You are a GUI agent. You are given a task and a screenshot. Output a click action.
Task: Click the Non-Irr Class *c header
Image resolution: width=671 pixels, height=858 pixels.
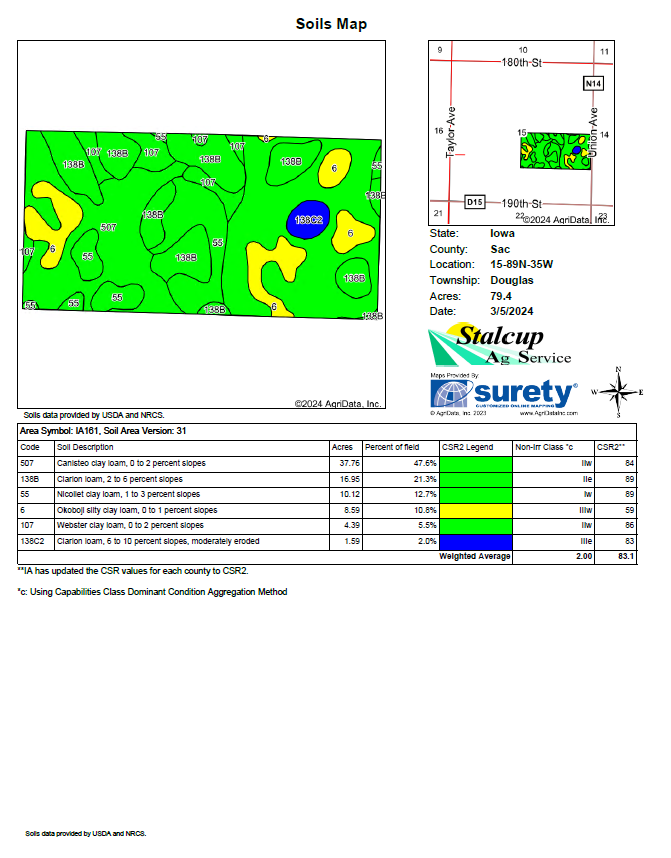tap(544, 448)
